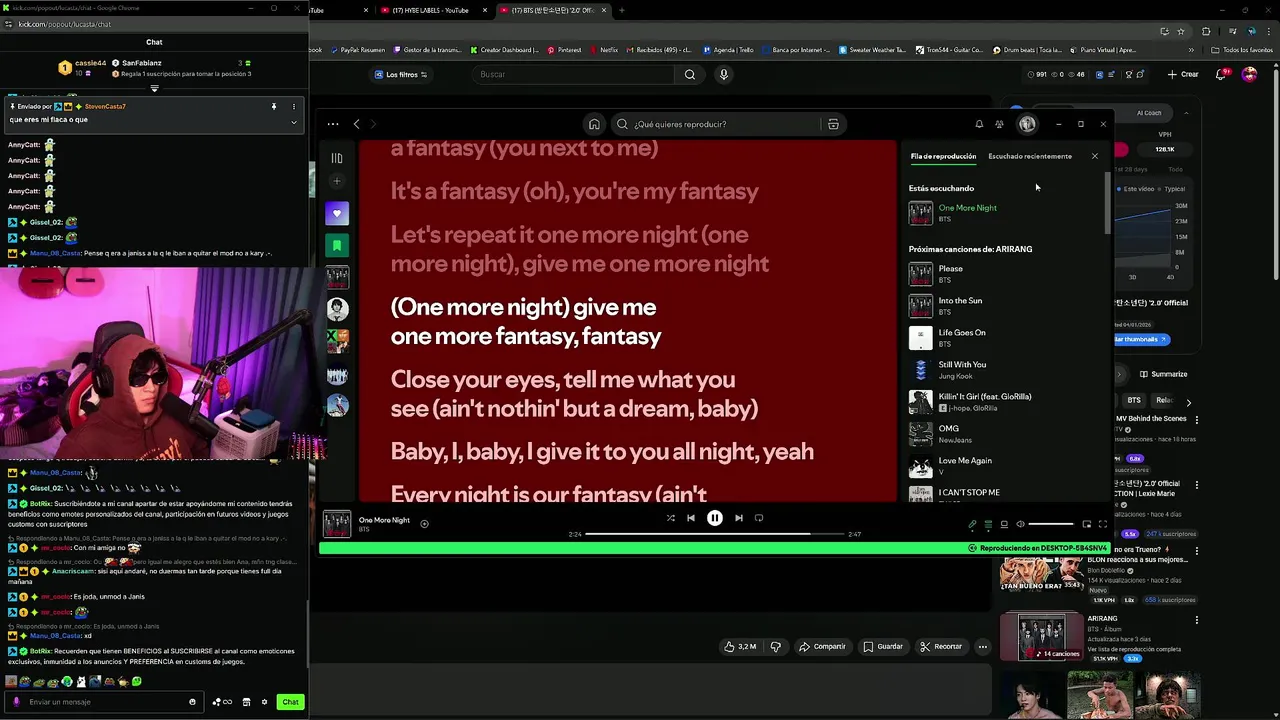Open Spotify three-dots app menu
The width and height of the screenshot is (1280, 720).
333,124
